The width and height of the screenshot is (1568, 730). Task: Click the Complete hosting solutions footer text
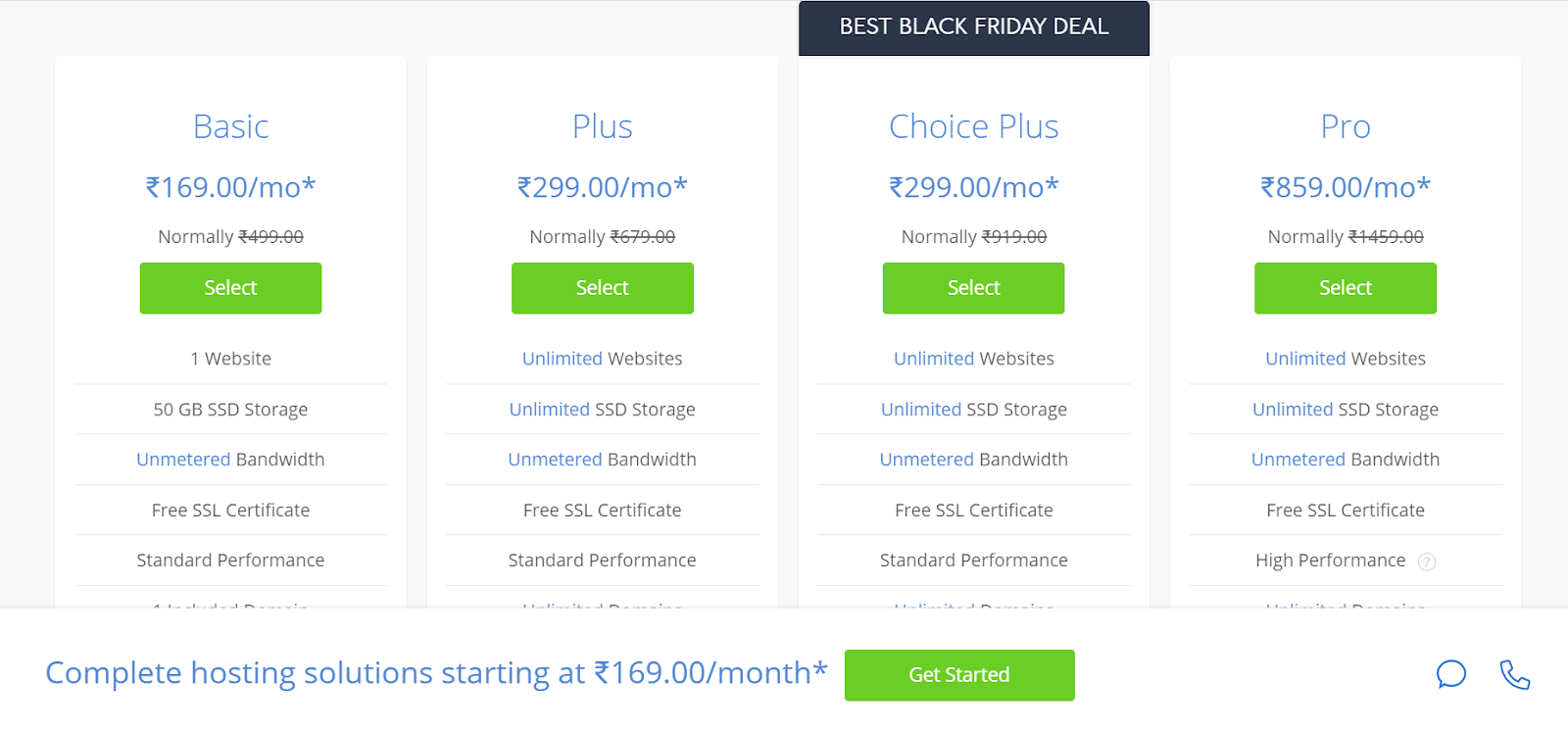click(436, 673)
